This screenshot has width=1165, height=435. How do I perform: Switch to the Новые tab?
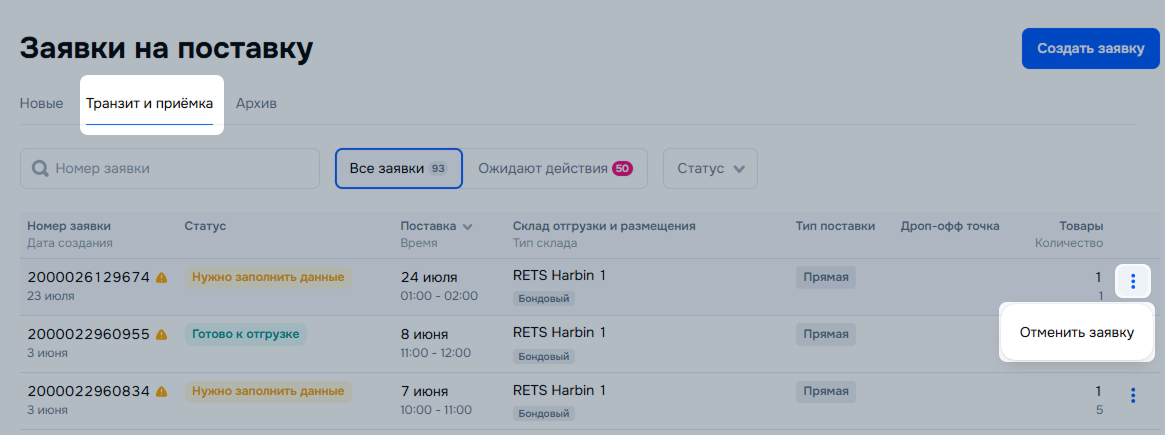(41, 103)
